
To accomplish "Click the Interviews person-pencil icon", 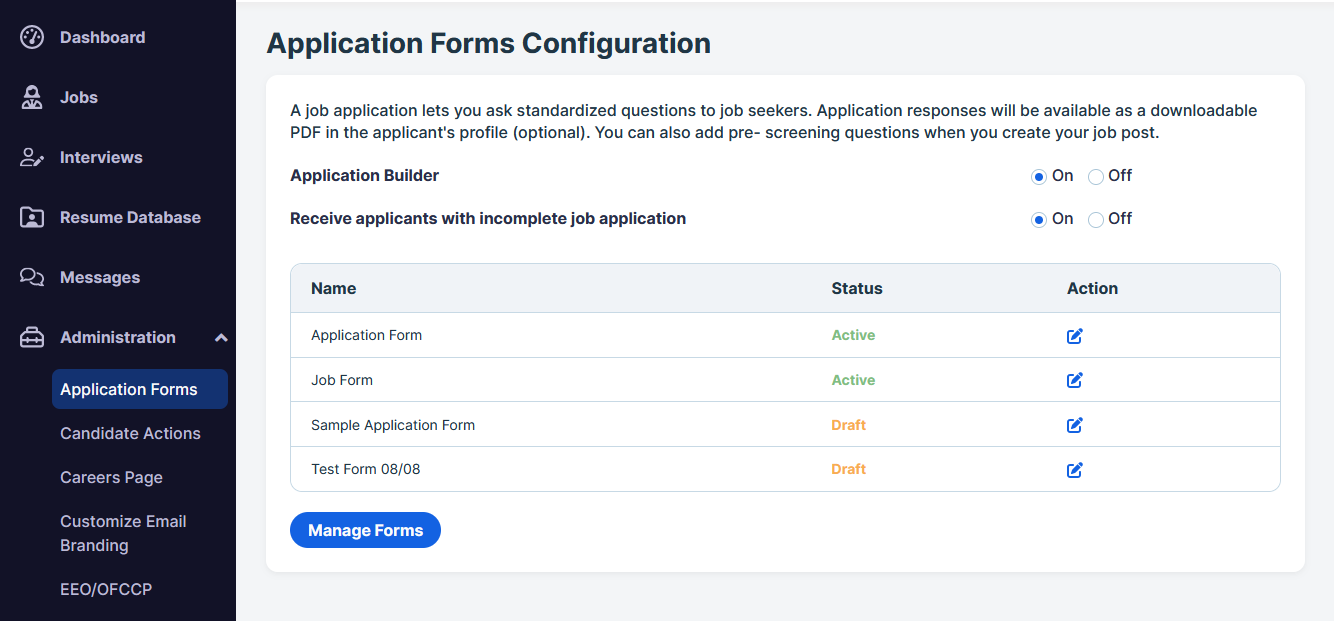I will (32, 157).
